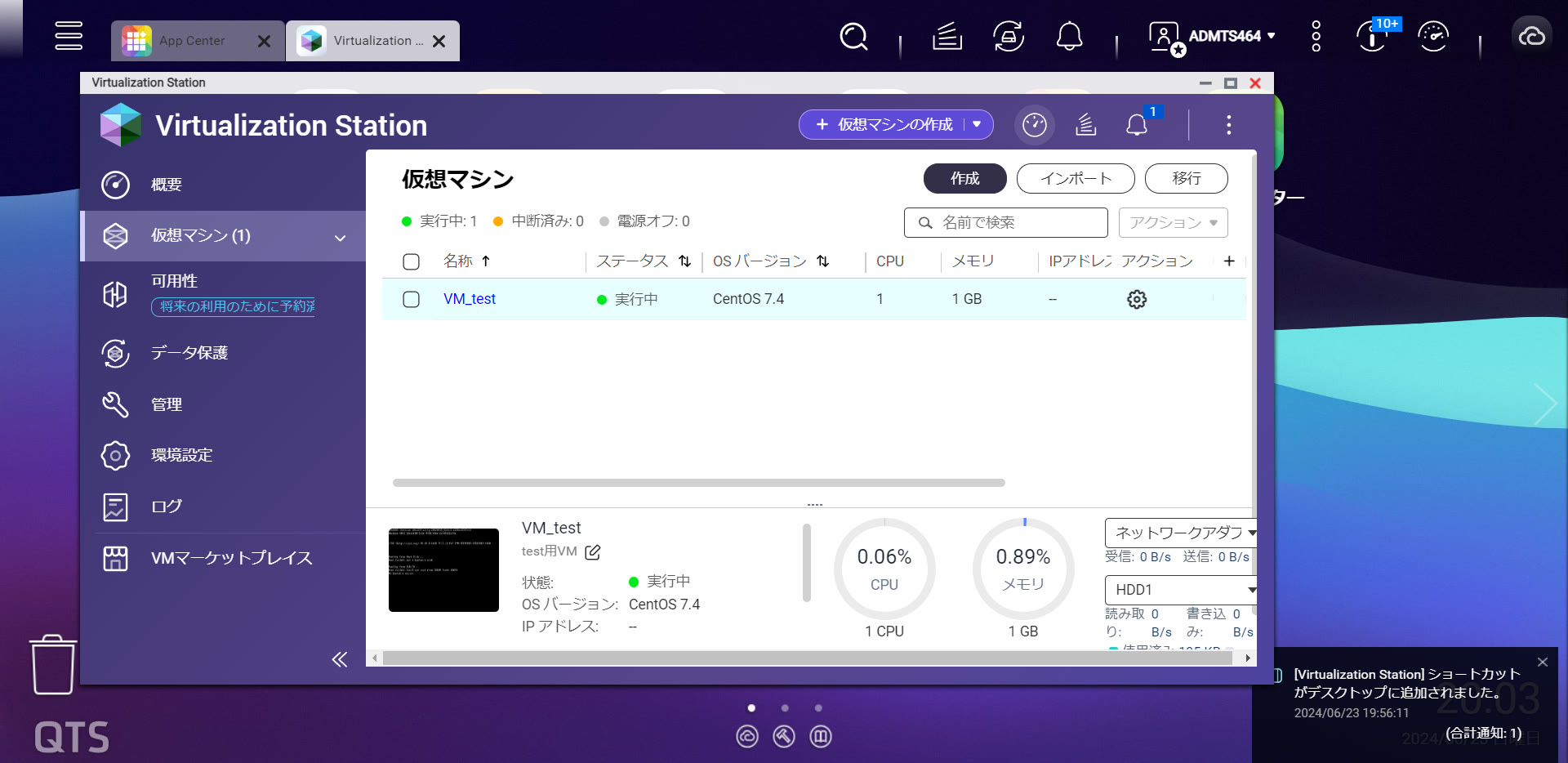Click the 将来の利用のために予約済 badge
This screenshot has width=1568, height=763.
pyautogui.click(x=233, y=306)
